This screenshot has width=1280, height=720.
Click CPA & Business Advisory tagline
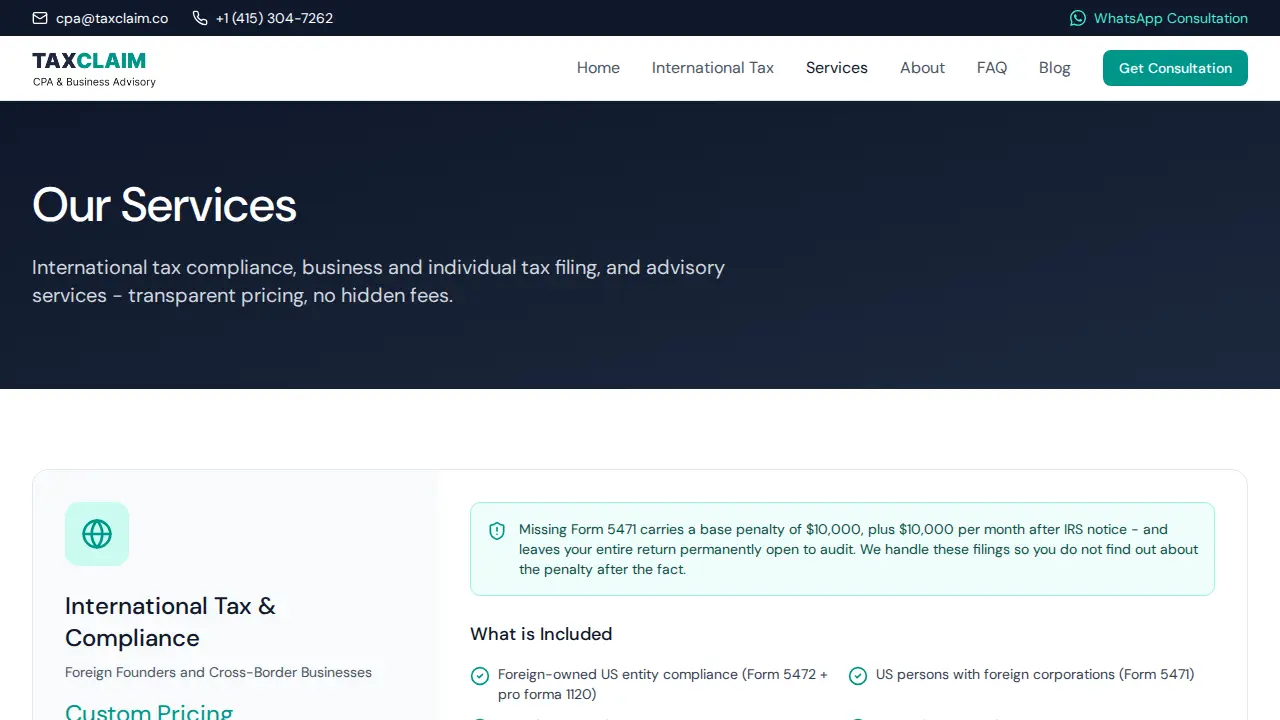94,82
